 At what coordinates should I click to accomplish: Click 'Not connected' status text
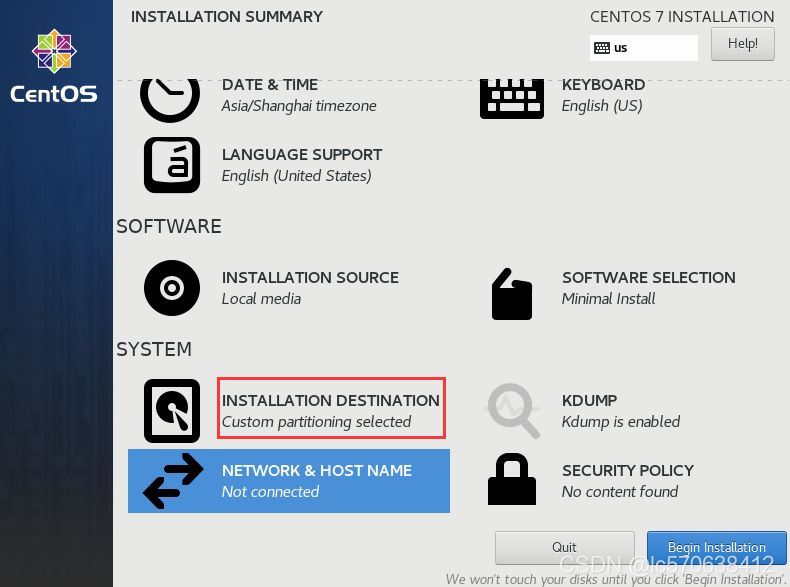[270, 492]
